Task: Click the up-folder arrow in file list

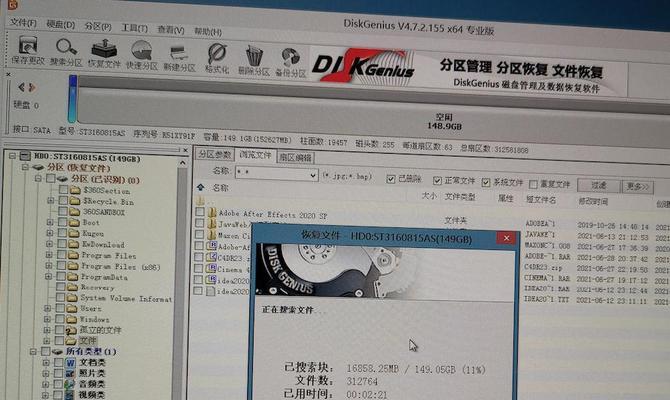Action: click(x=200, y=187)
